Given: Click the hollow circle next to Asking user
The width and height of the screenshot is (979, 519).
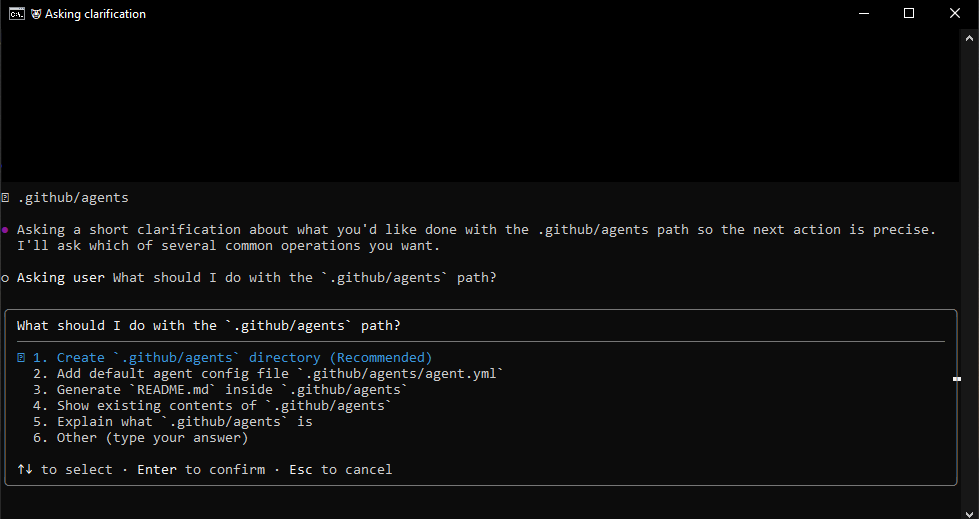Looking at the screenshot, I should pos(6,278).
